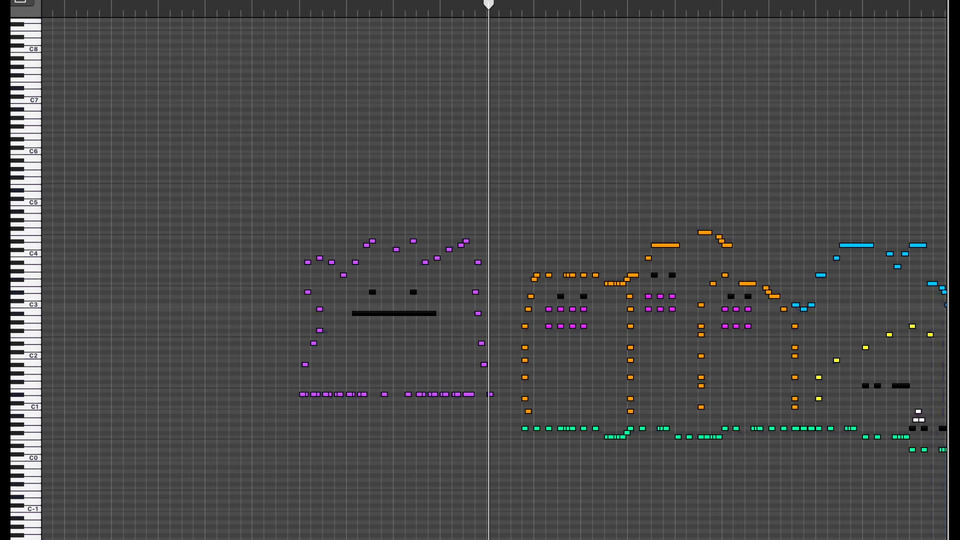960x540 pixels.
Task: Play the C7 piano key
Action: coord(26,100)
